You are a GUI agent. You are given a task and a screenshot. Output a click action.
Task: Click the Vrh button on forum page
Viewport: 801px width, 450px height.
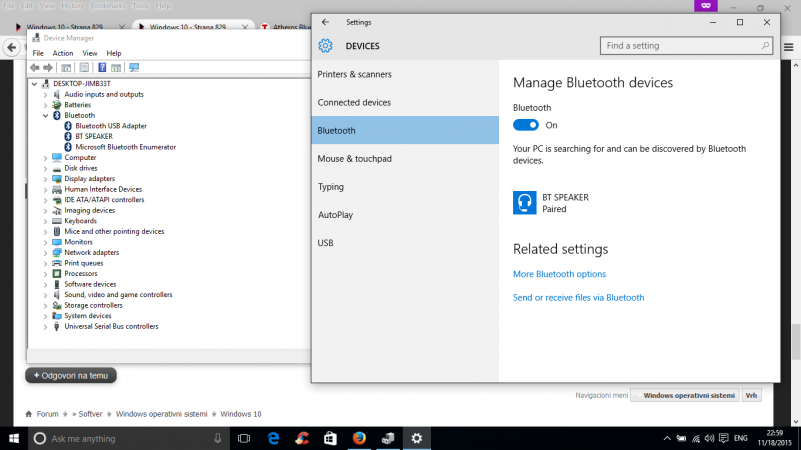(x=751, y=395)
